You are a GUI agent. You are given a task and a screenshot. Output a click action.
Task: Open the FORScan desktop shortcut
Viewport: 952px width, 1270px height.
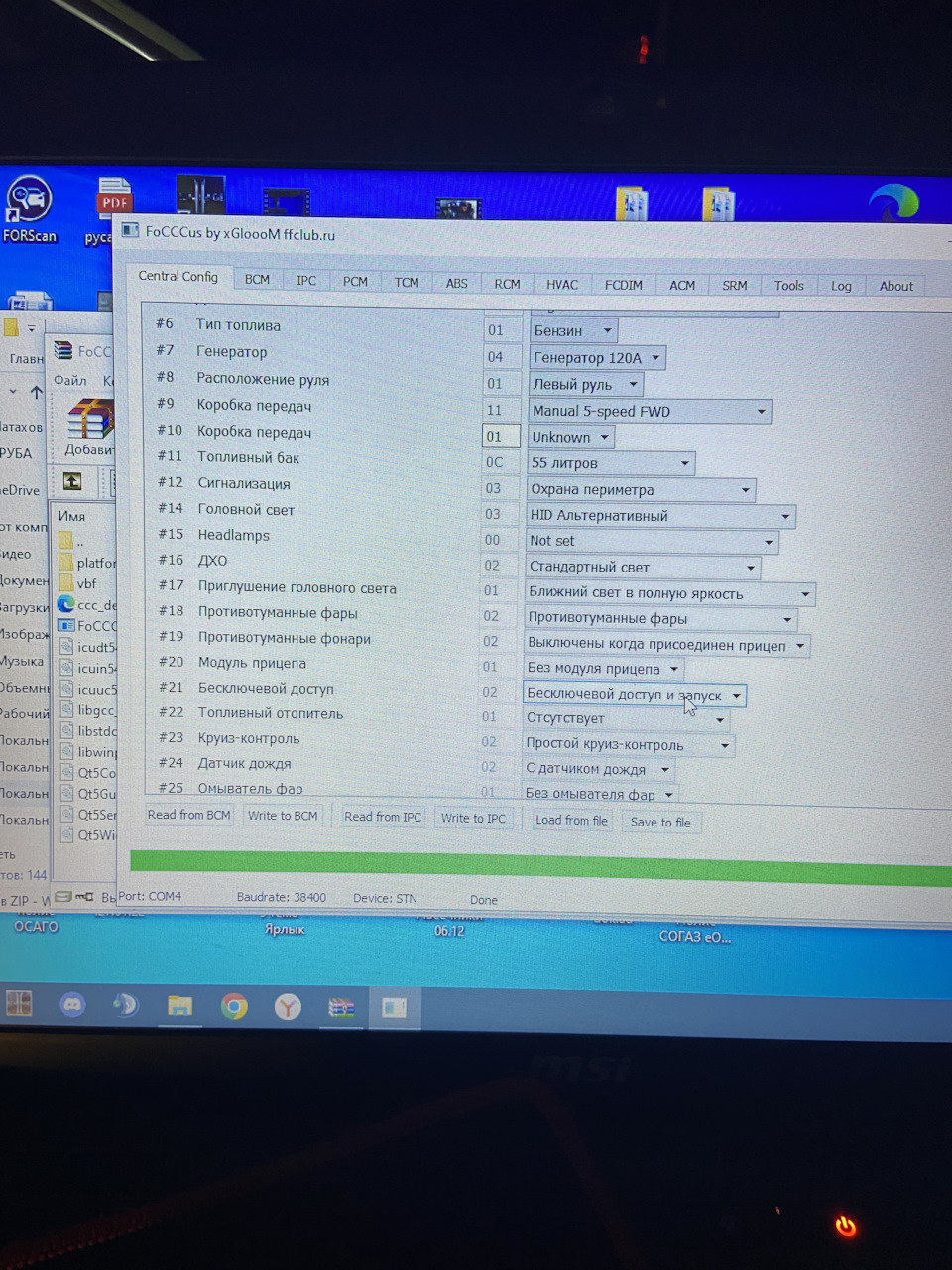[29, 208]
